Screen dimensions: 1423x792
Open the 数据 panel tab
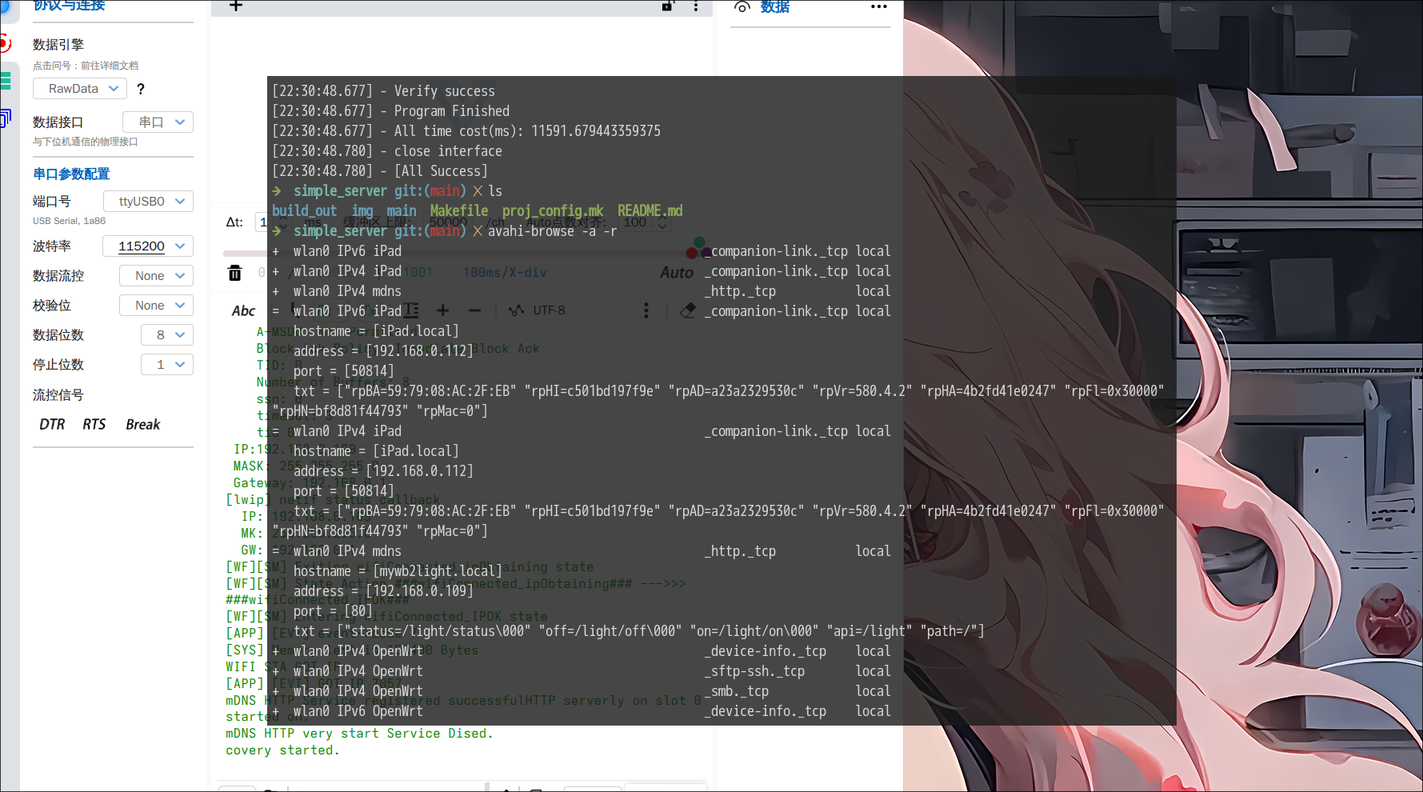(x=774, y=7)
